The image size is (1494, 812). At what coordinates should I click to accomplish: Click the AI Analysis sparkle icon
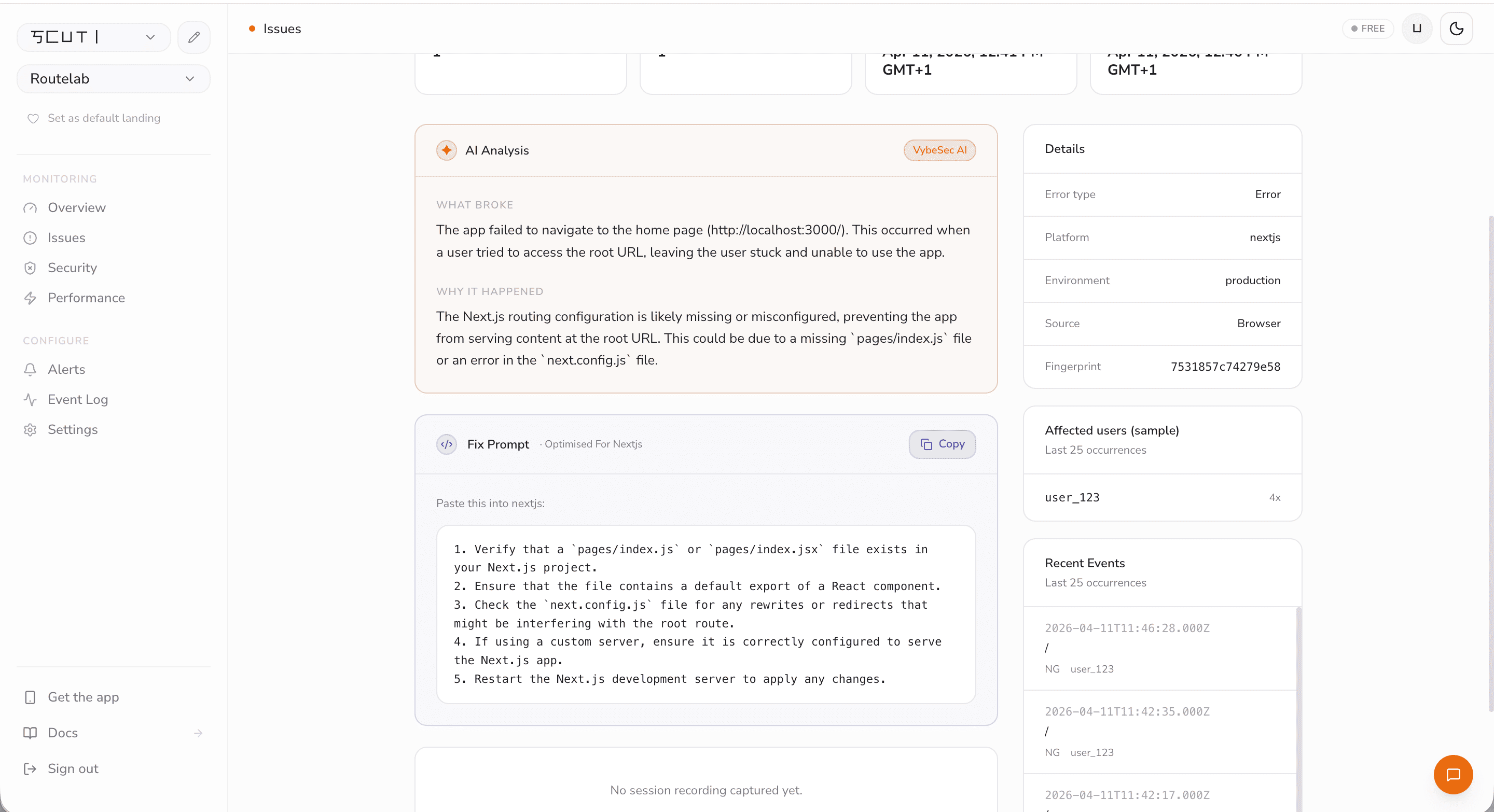(446, 151)
